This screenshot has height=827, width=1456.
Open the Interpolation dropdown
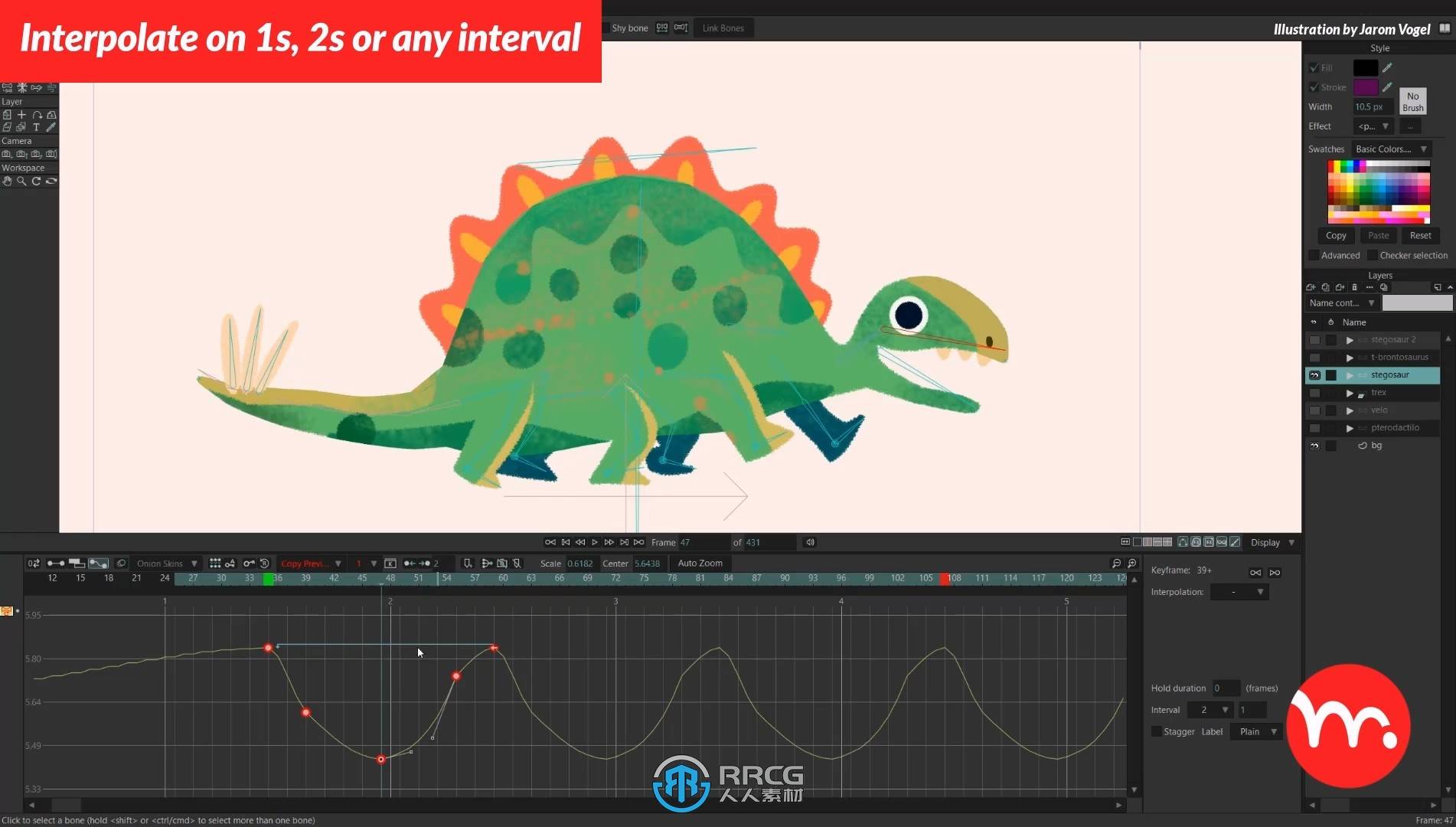point(1239,592)
